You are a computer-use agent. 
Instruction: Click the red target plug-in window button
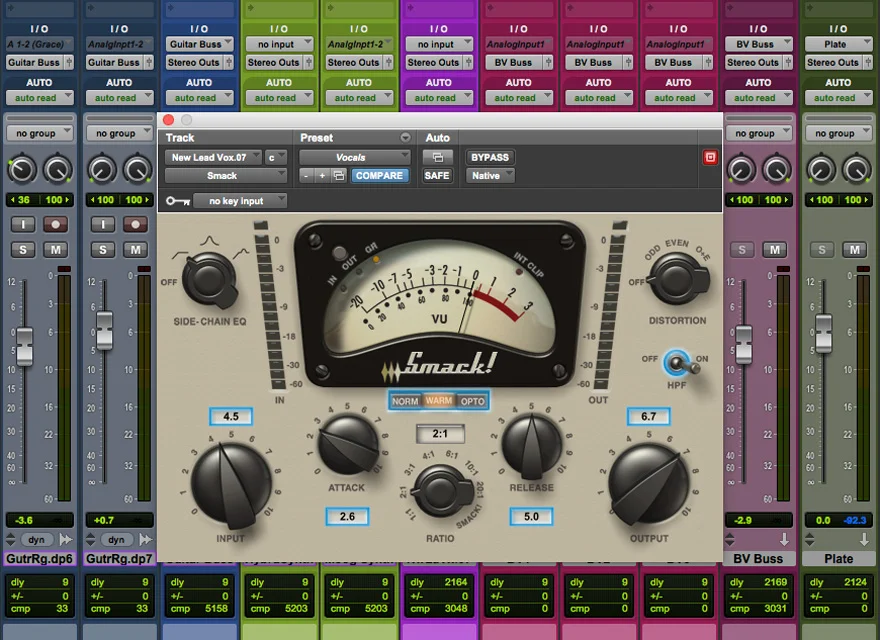(x=710, y=157)
